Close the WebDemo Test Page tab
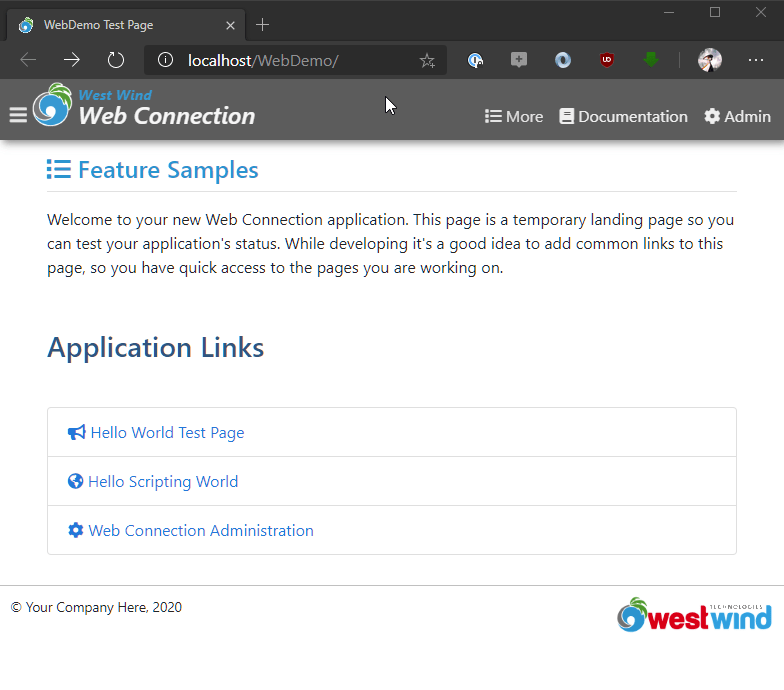Viewport: 784px width, 690px height. tap(231, 25)
